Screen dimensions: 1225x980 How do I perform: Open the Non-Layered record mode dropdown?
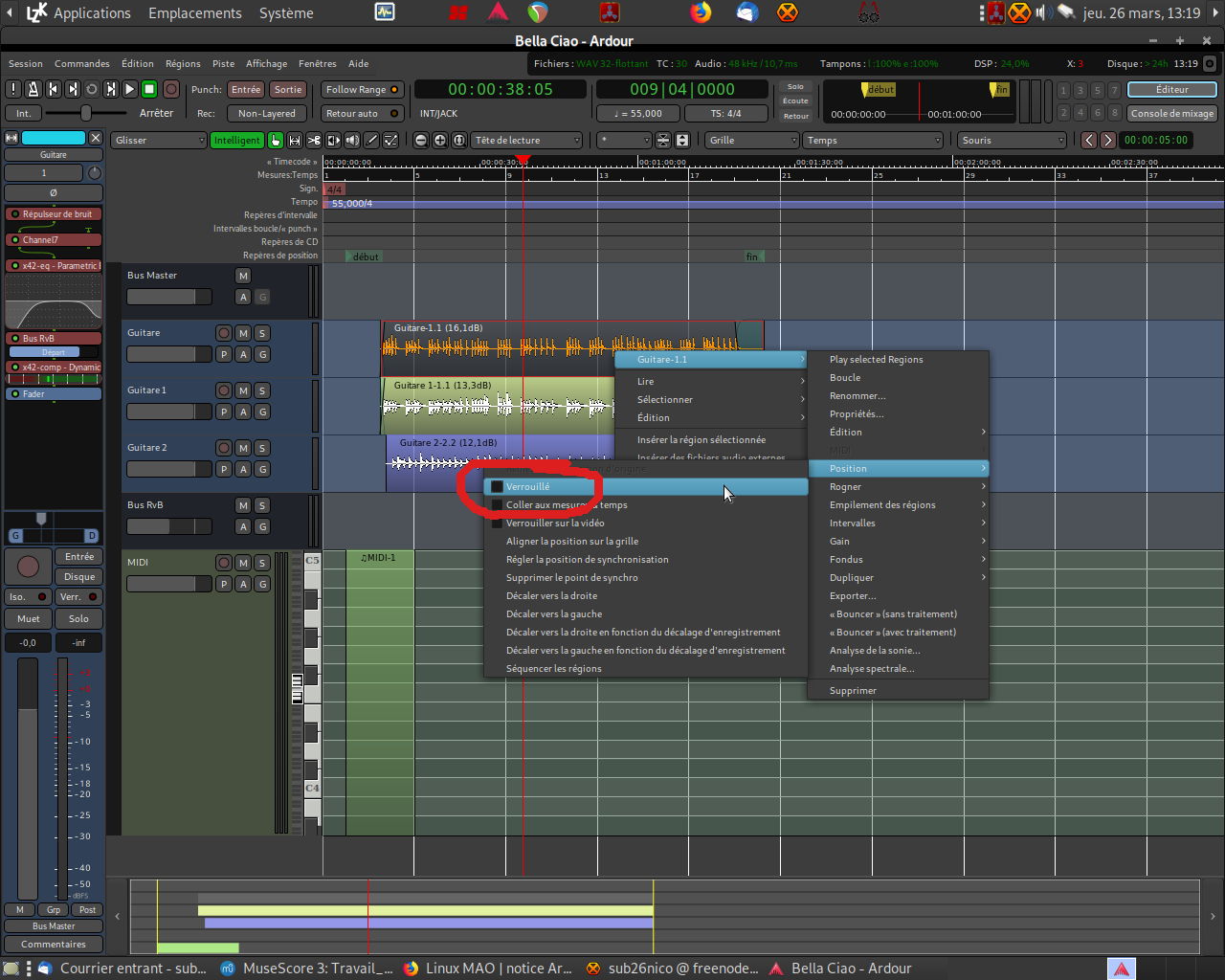(x=267, y=113)
